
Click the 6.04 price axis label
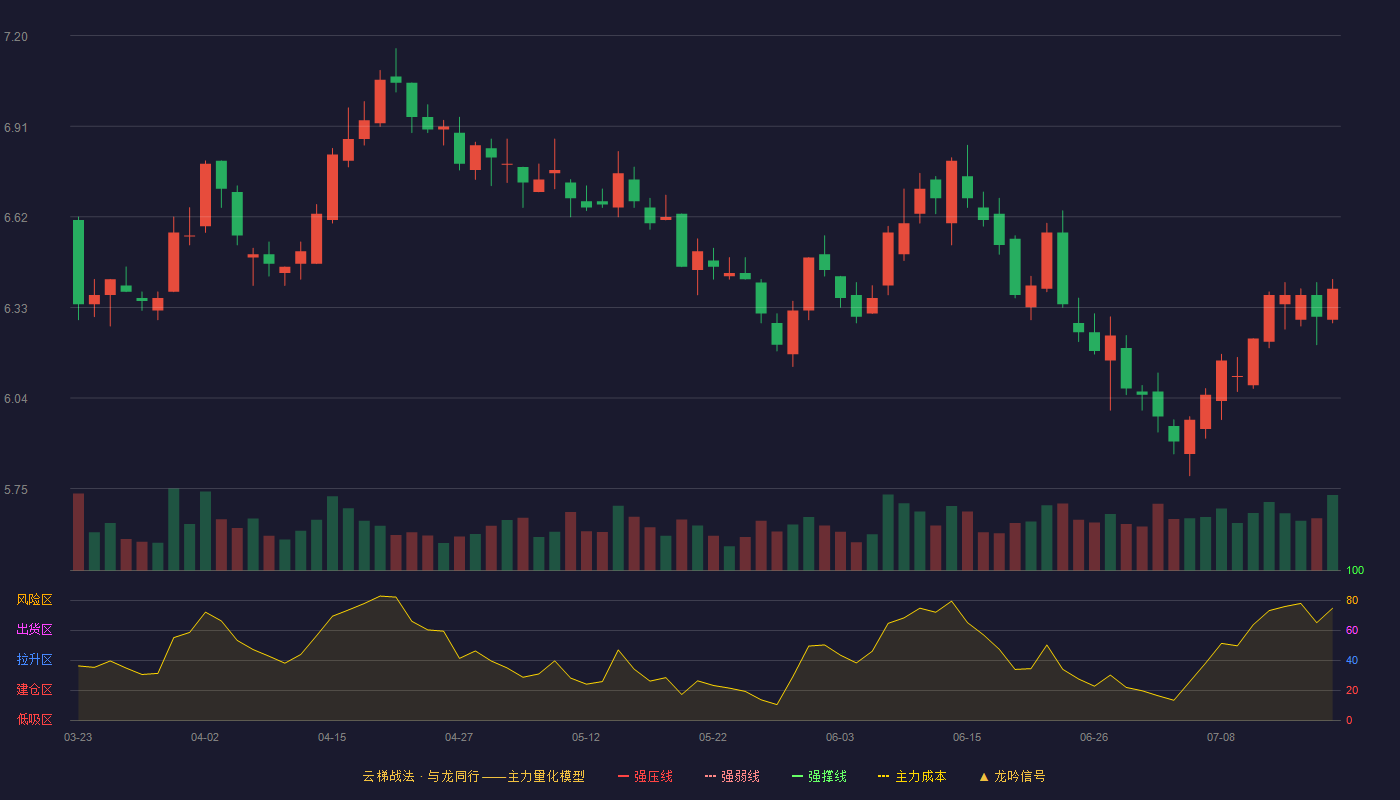point(16,399)
